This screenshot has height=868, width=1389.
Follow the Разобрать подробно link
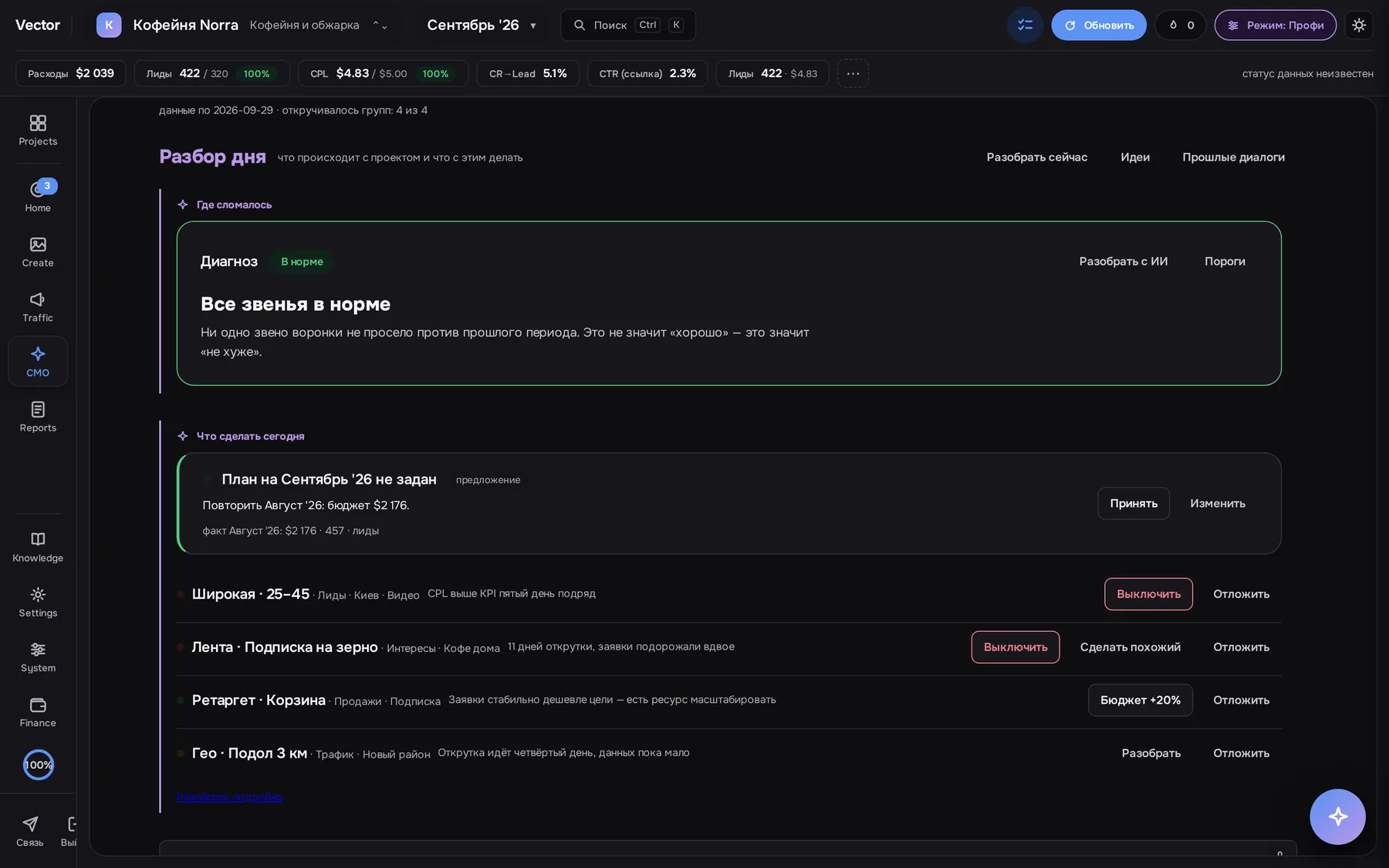[x=229, y=797]
